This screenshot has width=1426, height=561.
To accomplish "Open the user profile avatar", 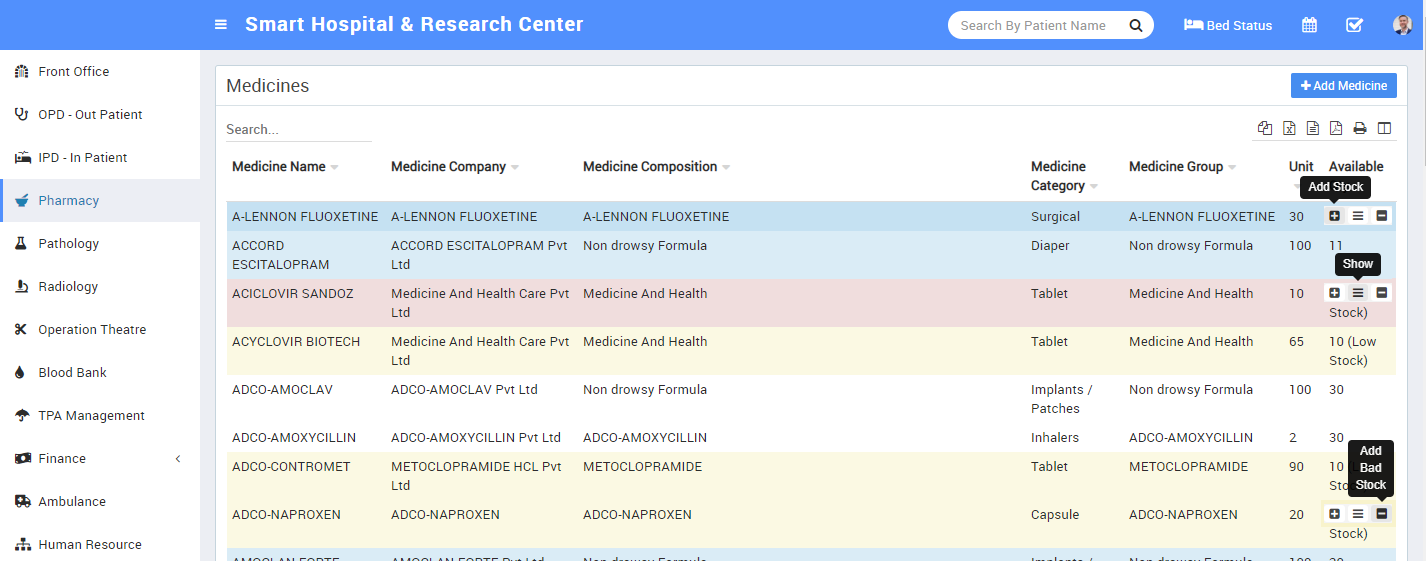I will click(x=1402, y=25).
